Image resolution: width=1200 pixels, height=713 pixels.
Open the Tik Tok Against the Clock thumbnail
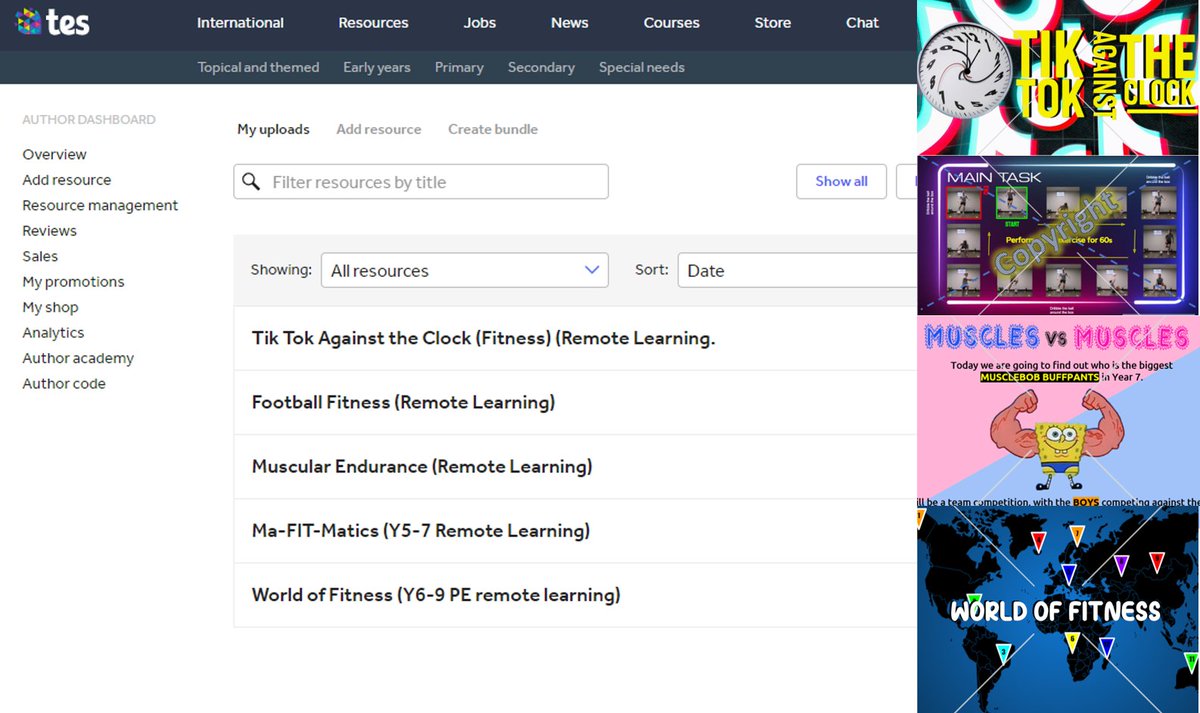[x=1057, y=75]
